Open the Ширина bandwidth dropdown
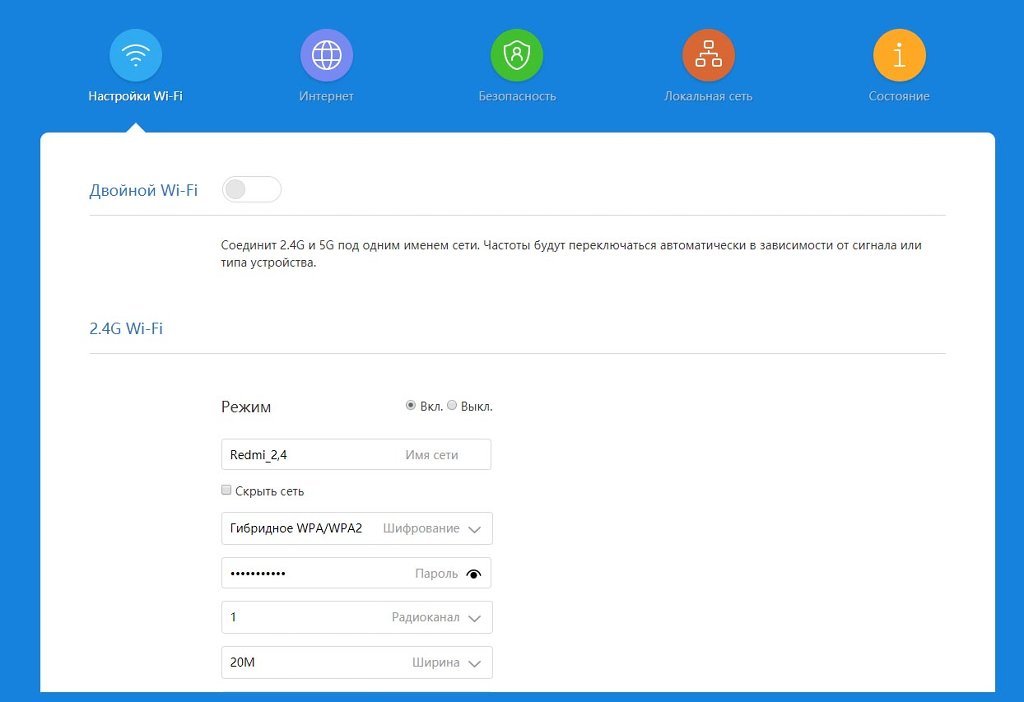Screen dimensions: 1024x702 357,662
